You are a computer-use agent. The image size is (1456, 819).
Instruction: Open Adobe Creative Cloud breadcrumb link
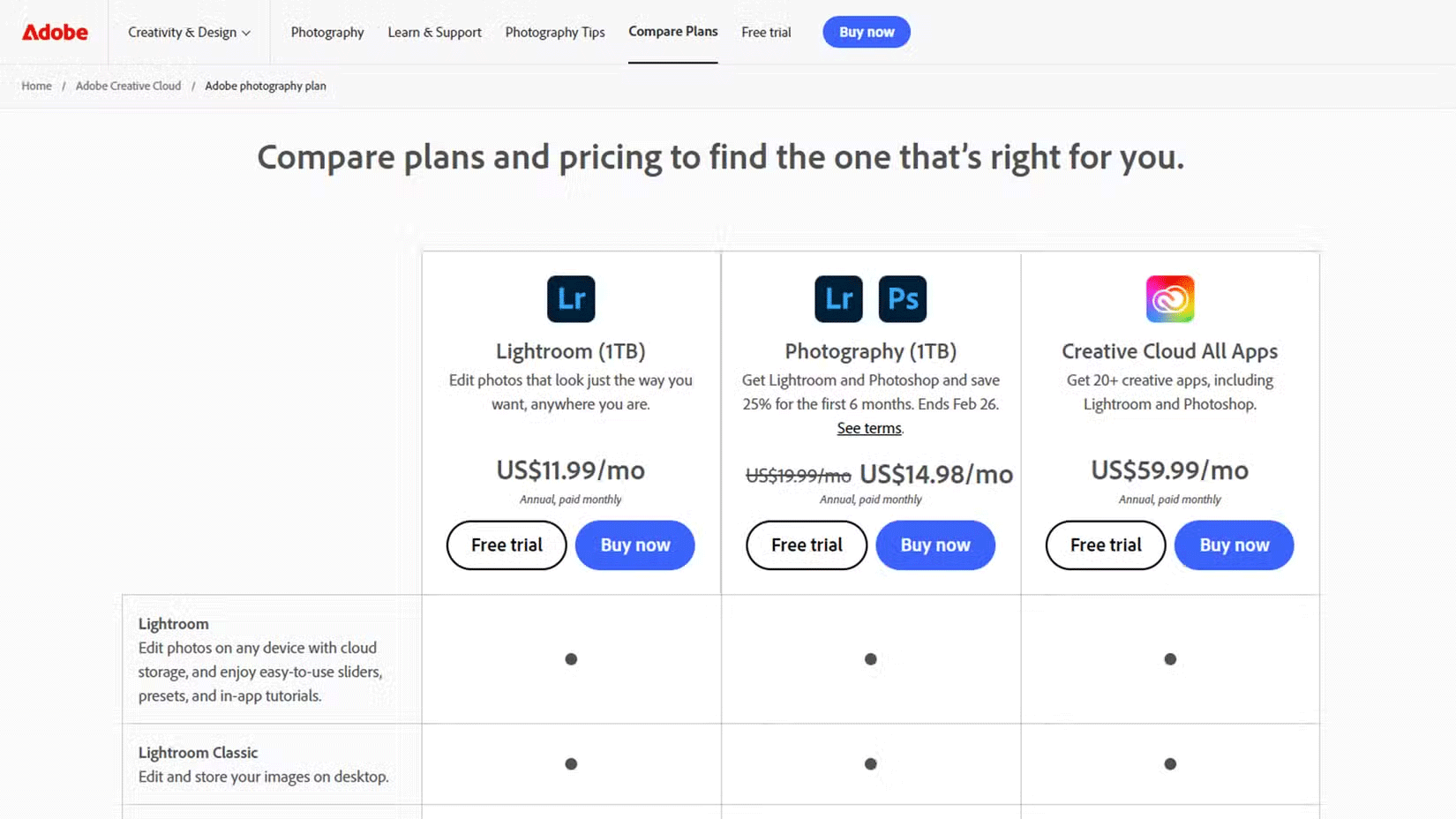click(x=128, y=86)
